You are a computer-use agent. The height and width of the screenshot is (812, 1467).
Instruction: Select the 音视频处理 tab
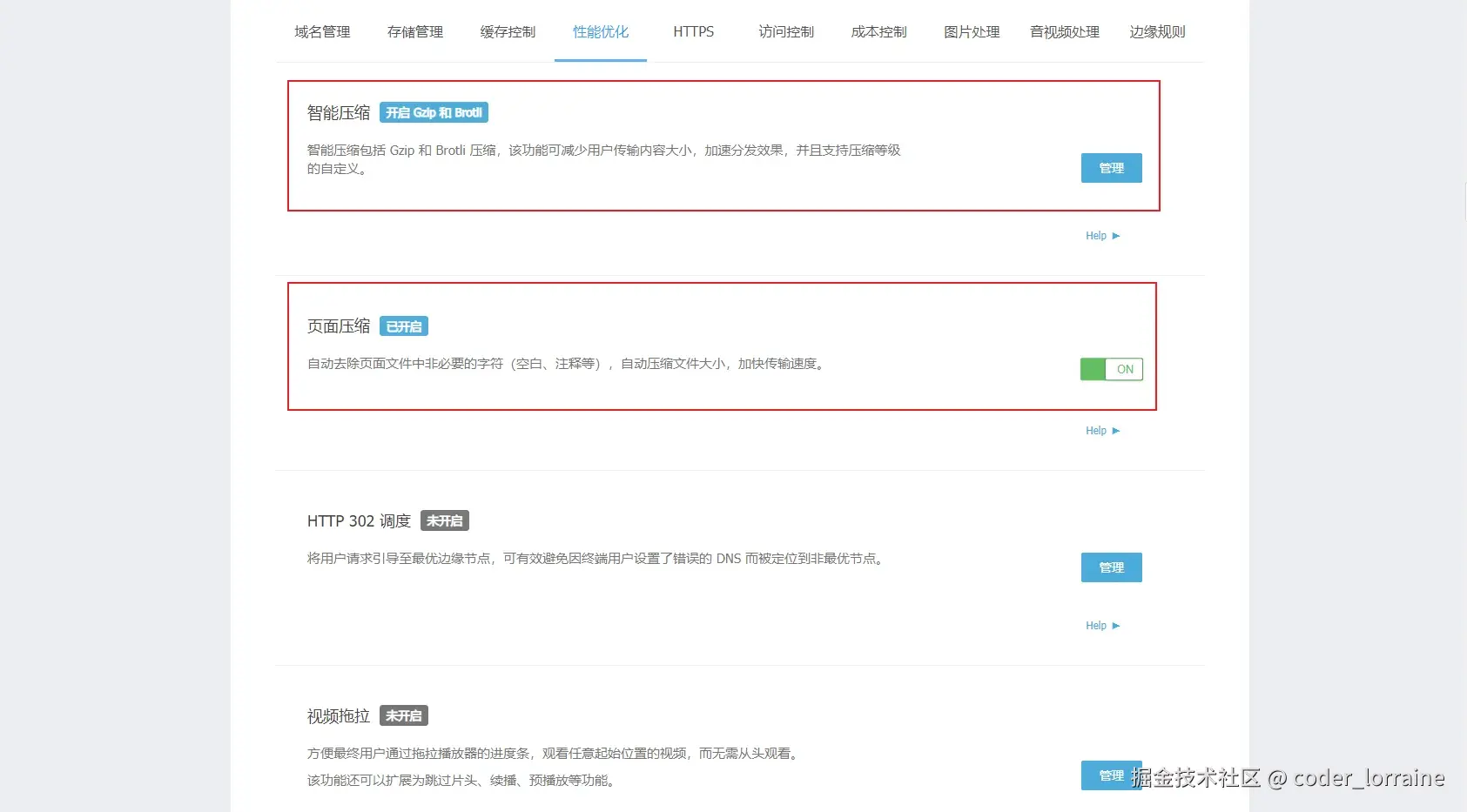tap(1065, 32)
